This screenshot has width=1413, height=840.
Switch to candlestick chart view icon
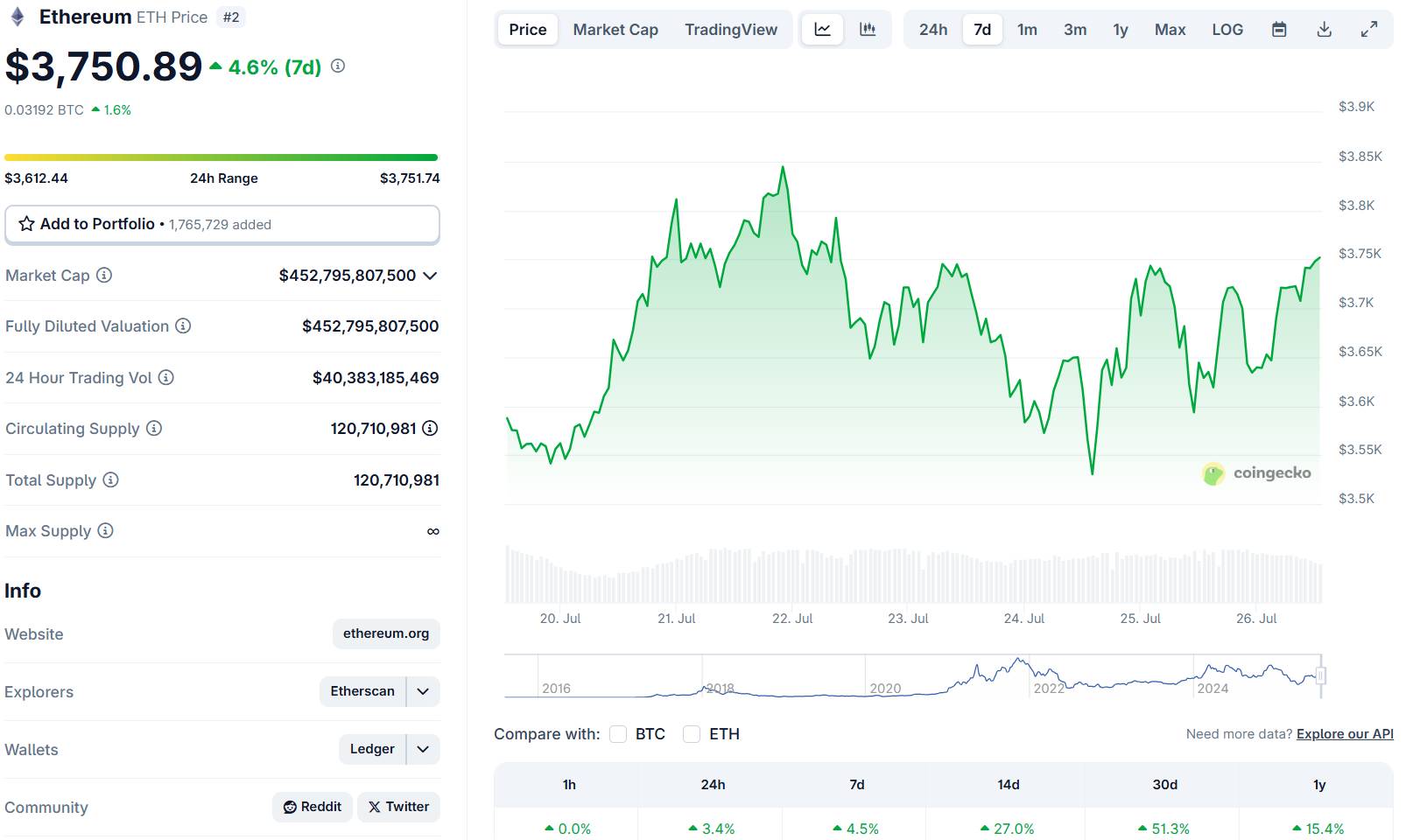click(868, 29)
